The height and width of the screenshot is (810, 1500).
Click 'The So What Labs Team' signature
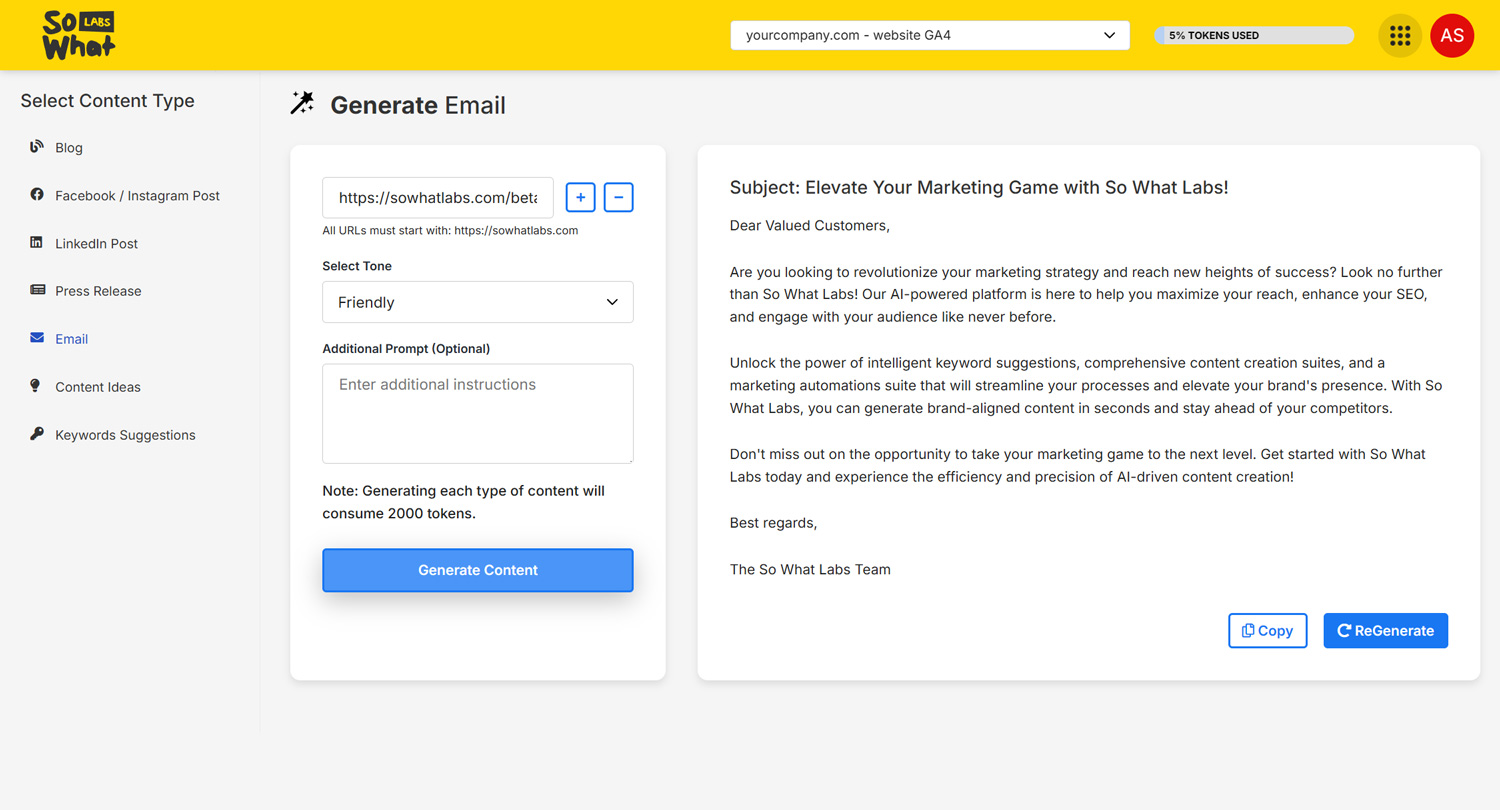coord(810,570)
